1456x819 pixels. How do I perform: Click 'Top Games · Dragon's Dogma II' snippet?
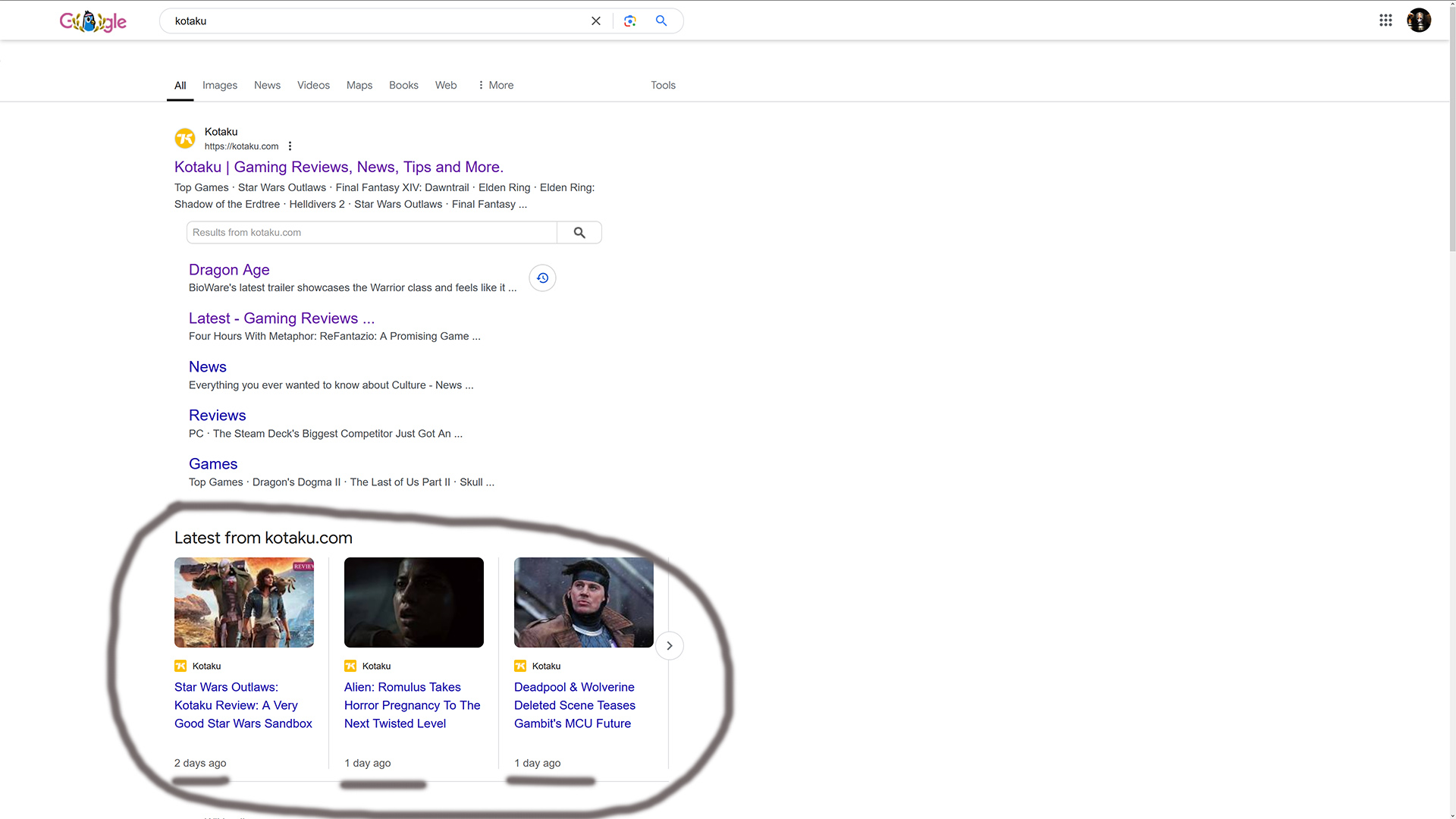point(341,482)
